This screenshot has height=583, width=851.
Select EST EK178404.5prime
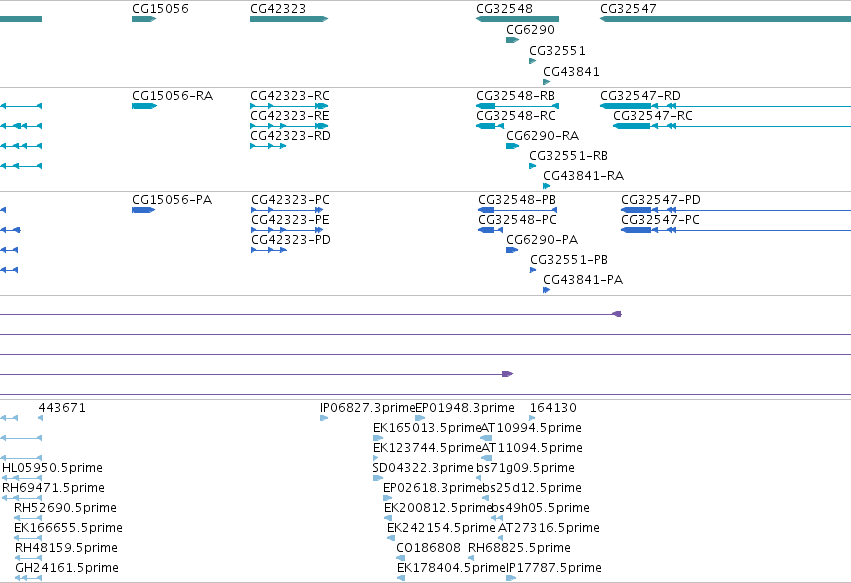coord(452,568)
